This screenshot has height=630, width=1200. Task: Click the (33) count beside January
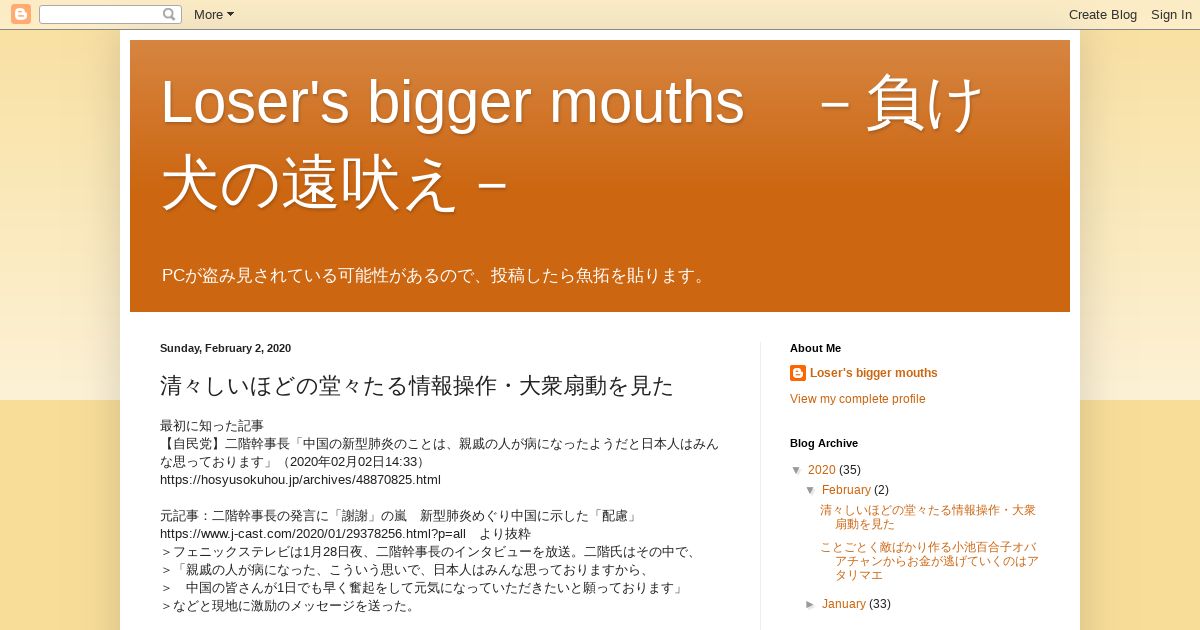(x=880, y=604)
